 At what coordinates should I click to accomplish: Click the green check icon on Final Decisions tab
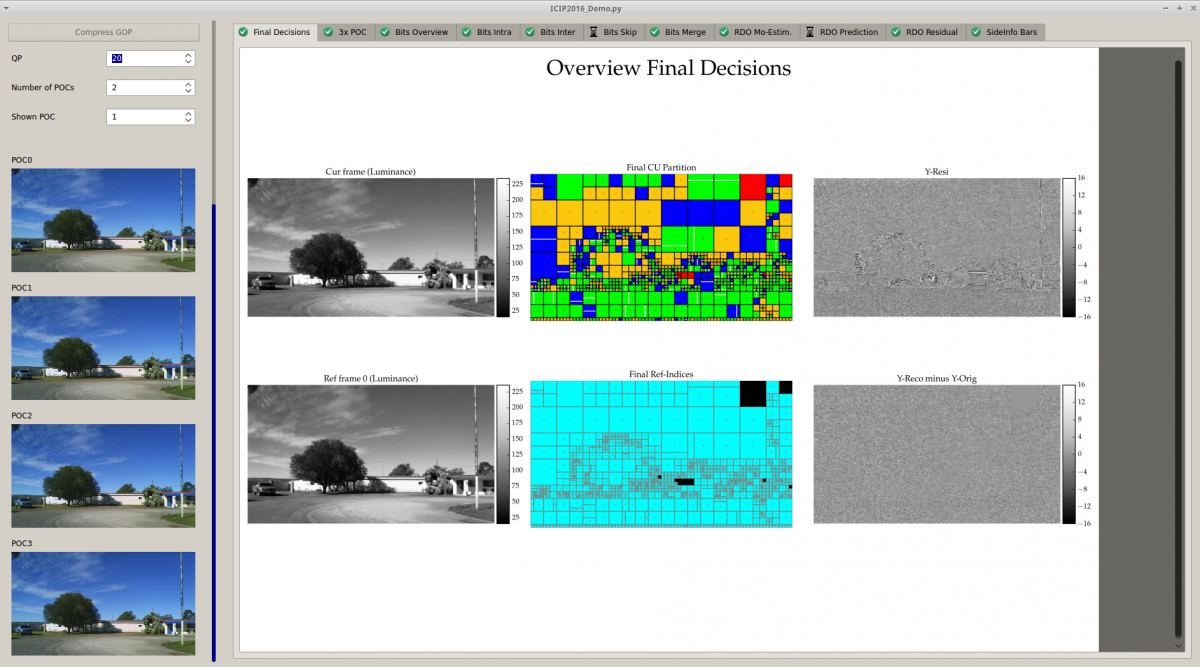click(243, 32)
